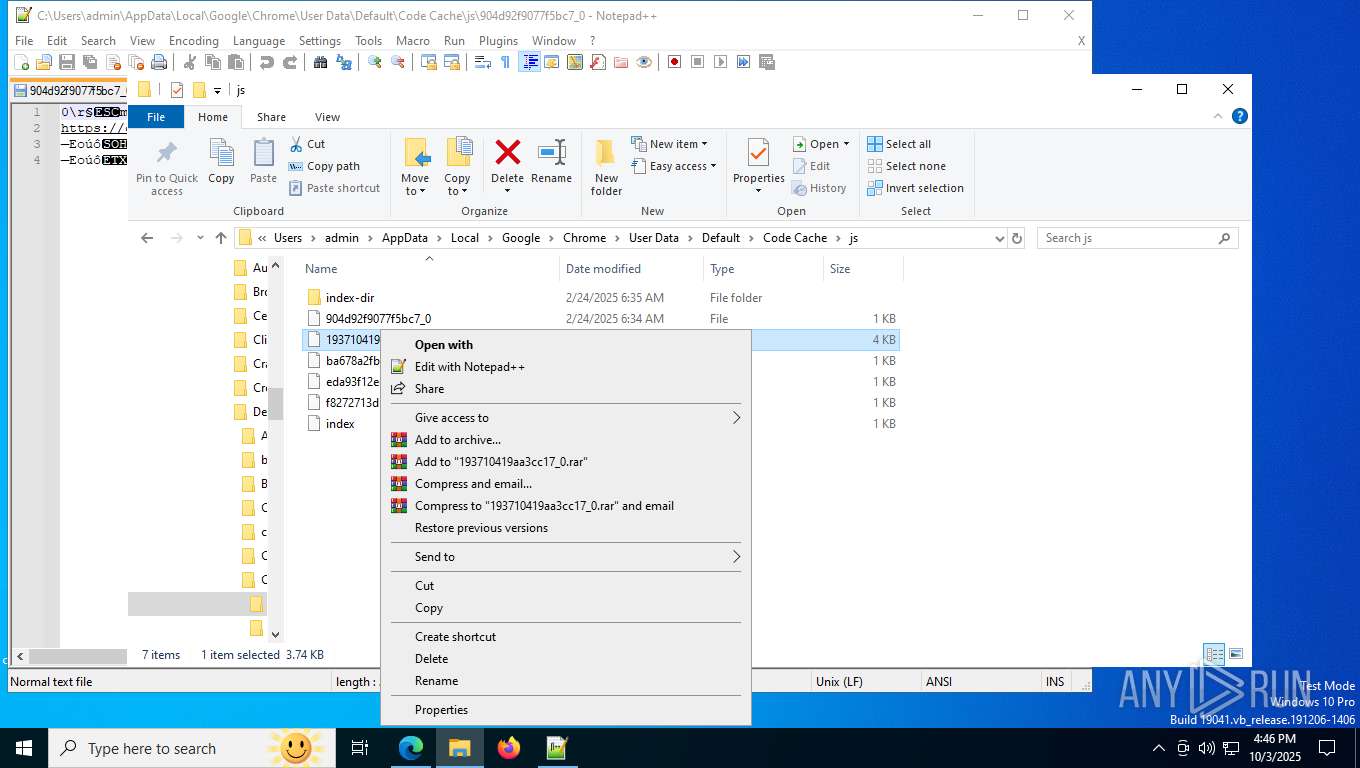1360x768 pixels.
Task: Click the Up one level arrow
Action: click(x=221, y=238)
